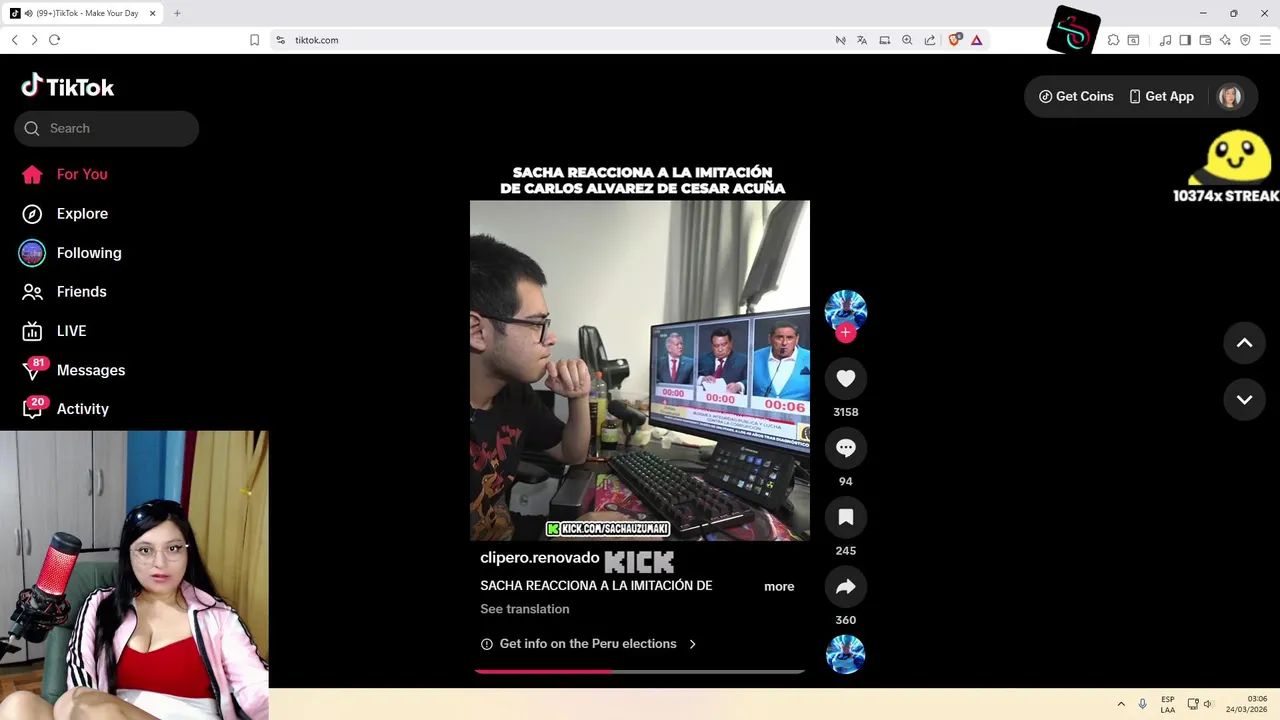
Task: Open the Leo AI sparkle icon
Action: [x=1225, y=40]
